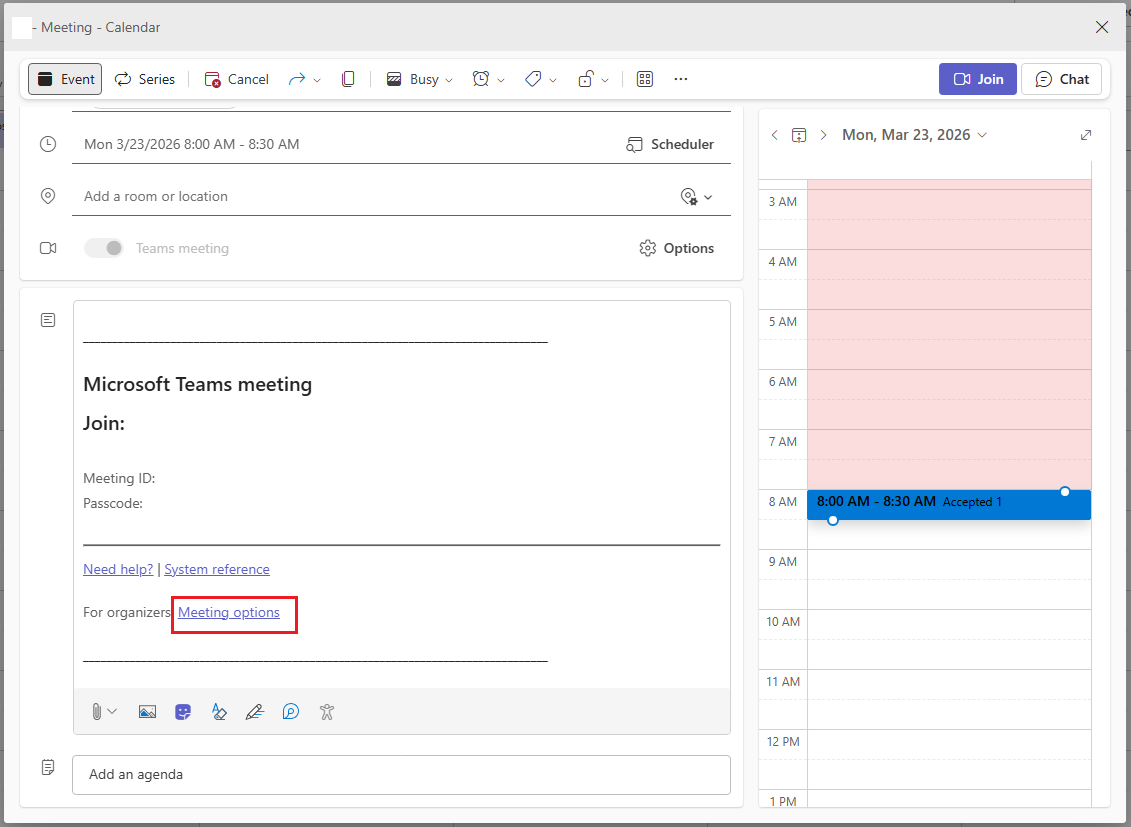The height and width of the screenshot is (827, 1131).
Task: Join the Teams meeting
Action: (977, 79)
